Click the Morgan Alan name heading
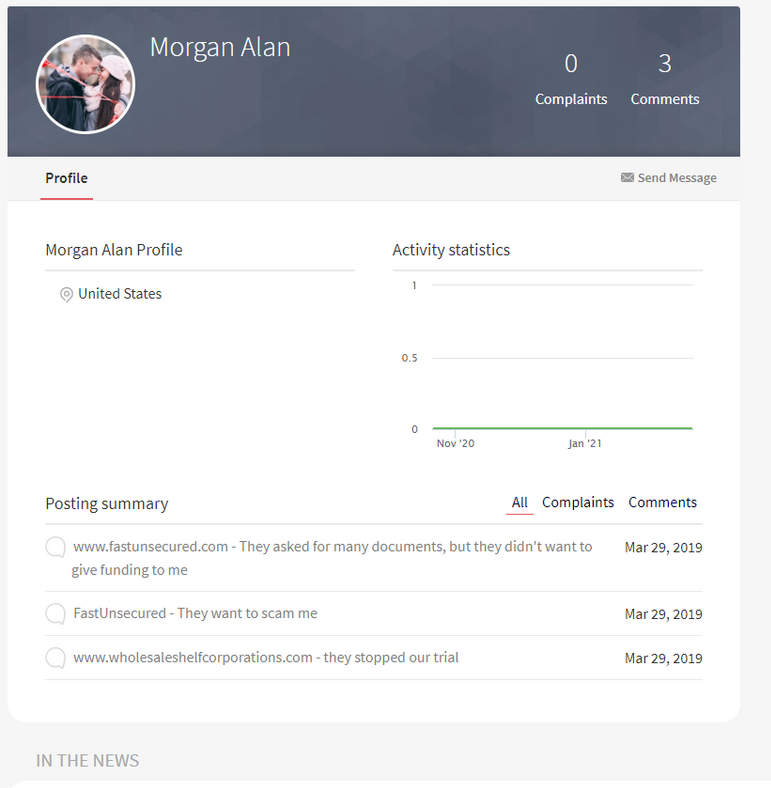This screenshot has height=788, width=771. [x=220, y=48]
